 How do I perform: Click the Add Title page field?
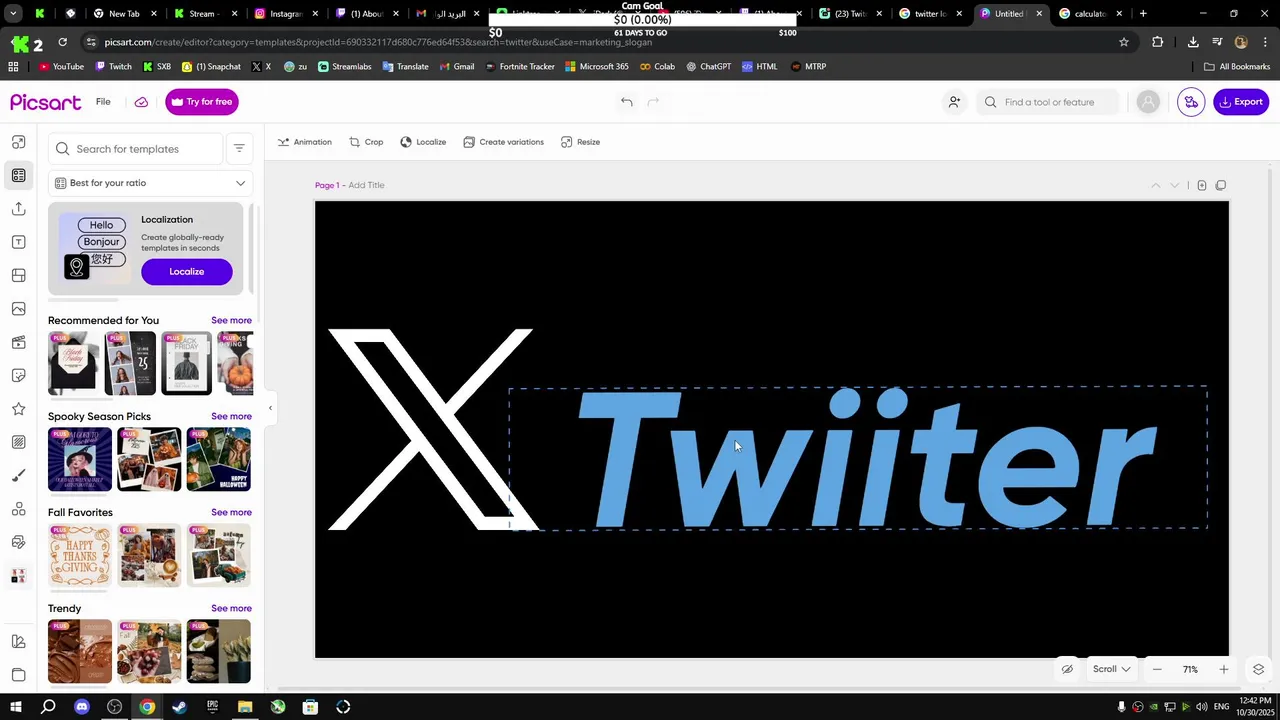[366, 185]
